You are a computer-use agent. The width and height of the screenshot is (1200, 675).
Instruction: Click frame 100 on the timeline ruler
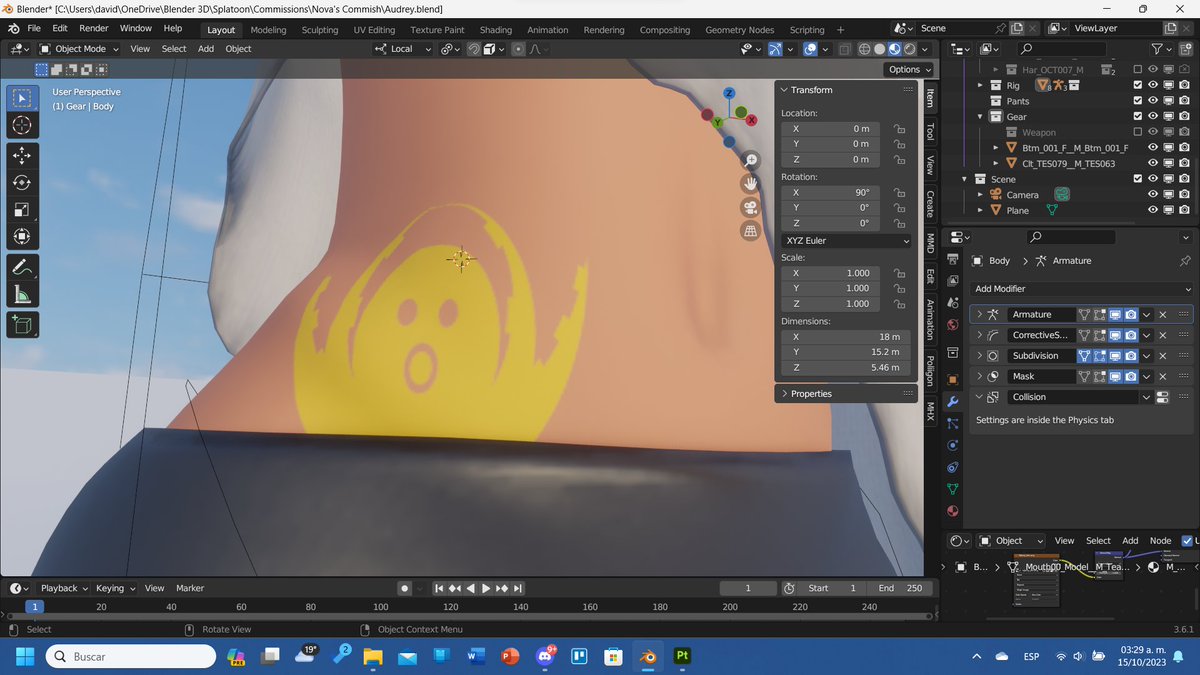tap(380, 606)
